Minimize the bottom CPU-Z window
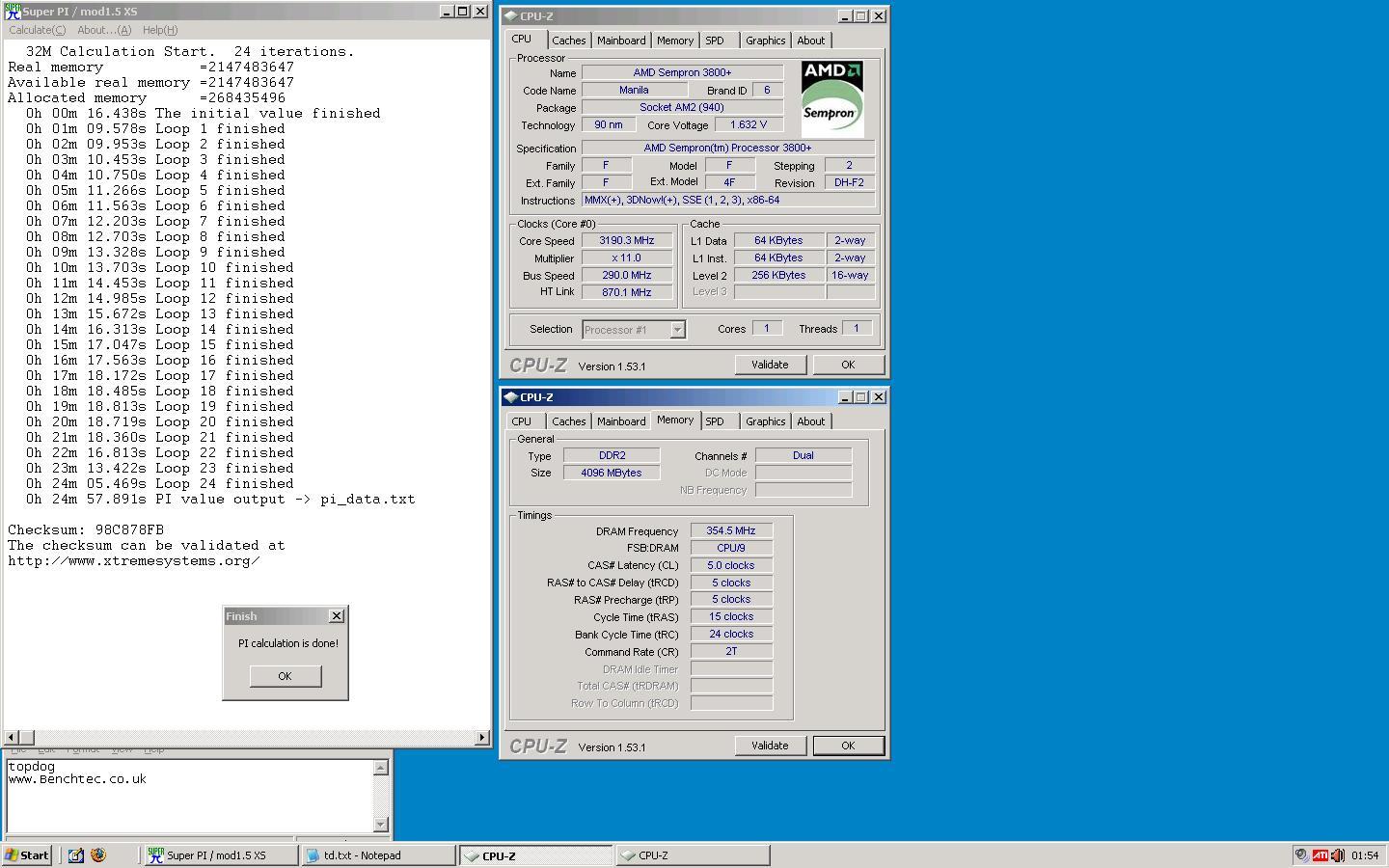The width and height of the screenshot is (1389, 868). pyautogui.click(x=845, y=397)
